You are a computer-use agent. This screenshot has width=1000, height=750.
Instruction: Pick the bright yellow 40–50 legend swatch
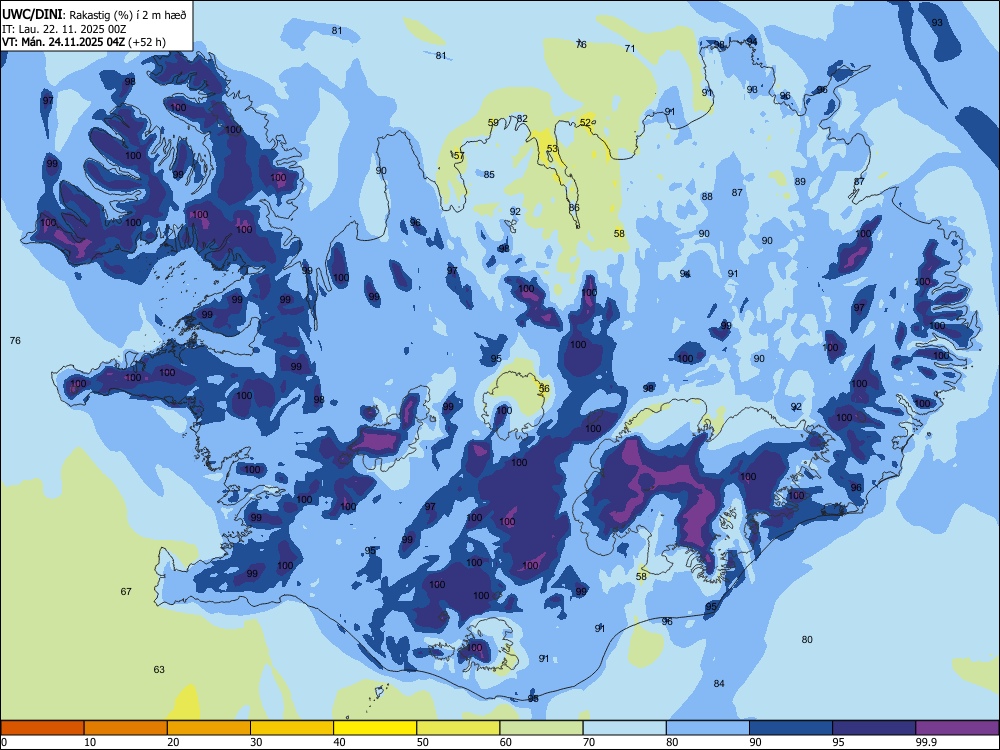pos(375,728)
